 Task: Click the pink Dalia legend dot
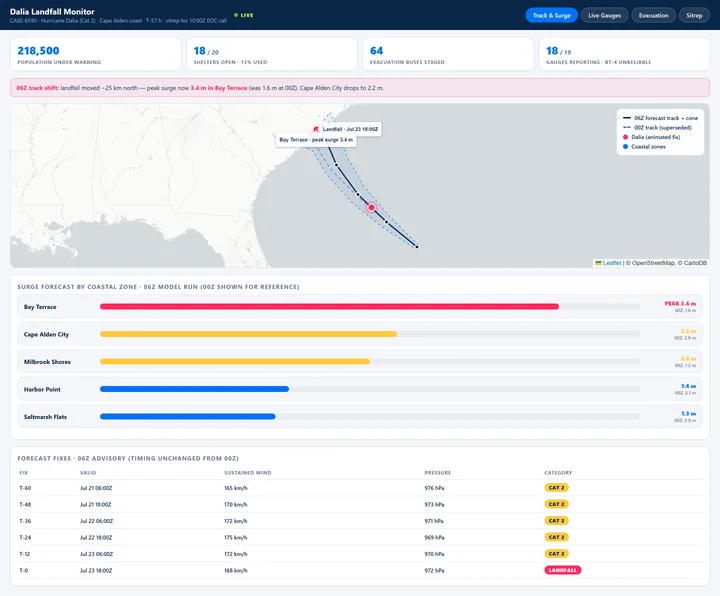pyautogui.click(x=625, y=137)
